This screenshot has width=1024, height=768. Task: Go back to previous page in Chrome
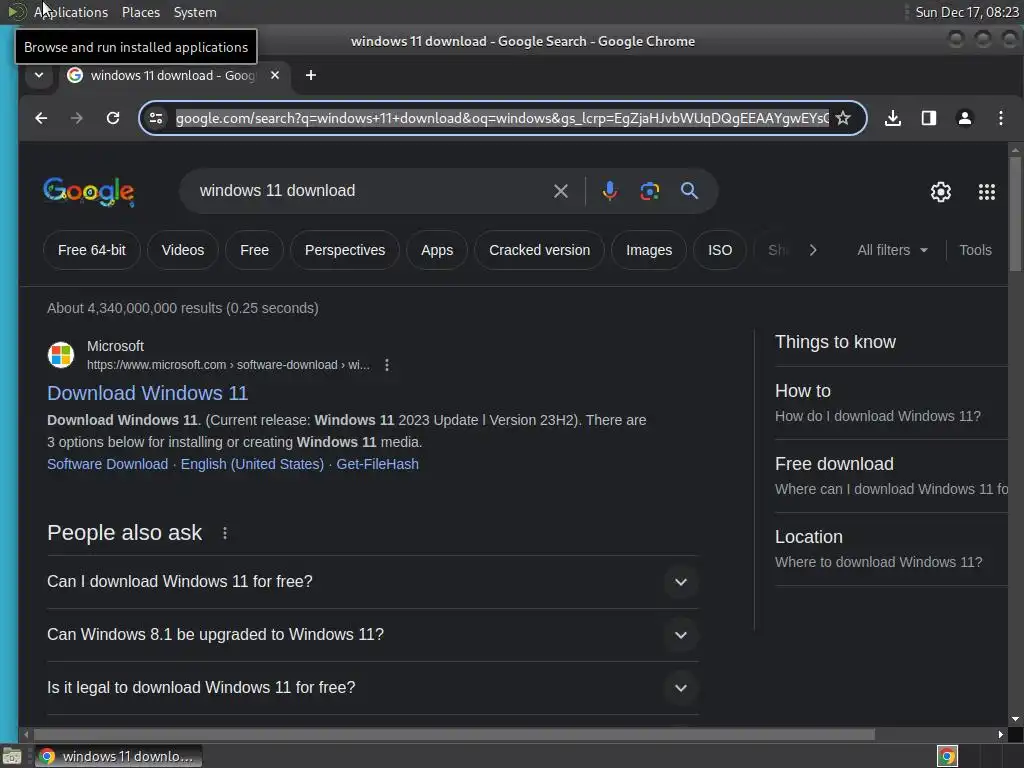[x=41, y=118]
